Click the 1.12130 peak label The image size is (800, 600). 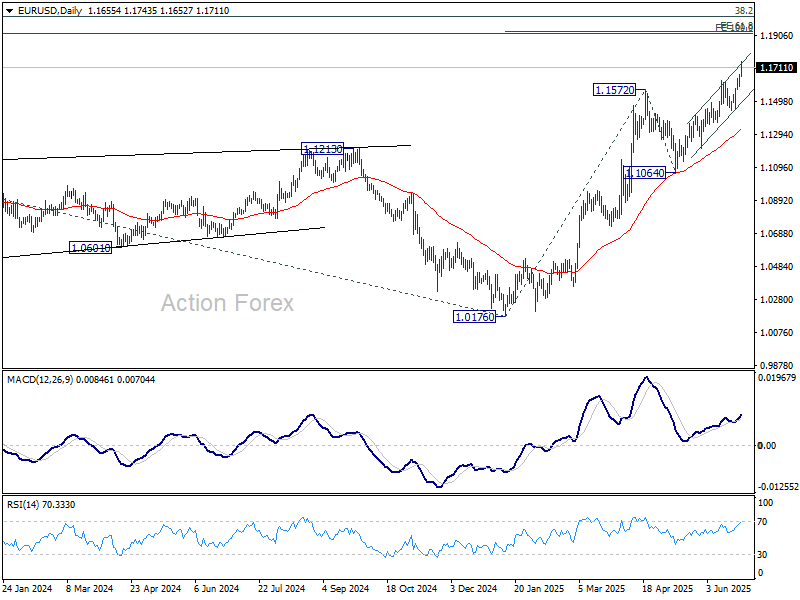click(x=322, y=149)
